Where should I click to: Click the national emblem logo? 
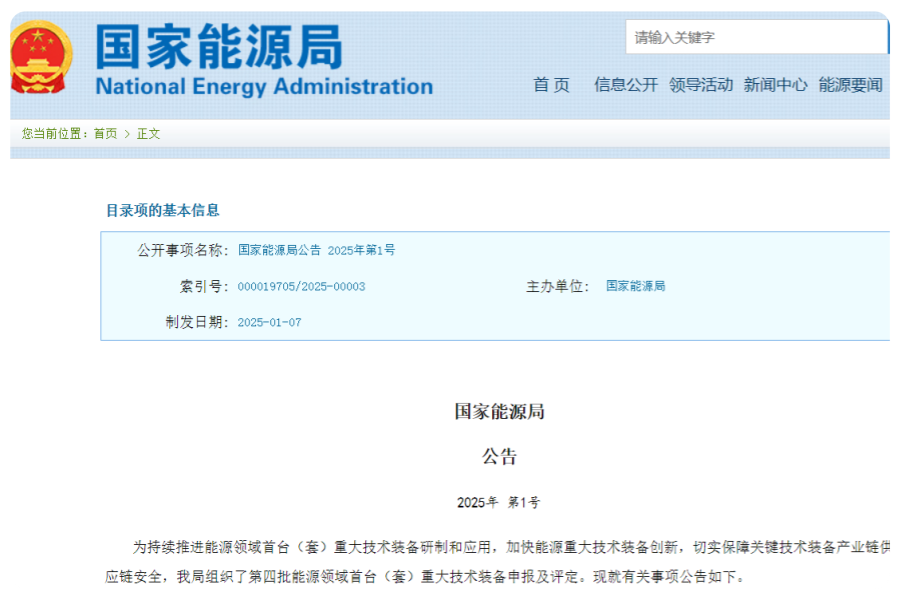tap(41, 57)
